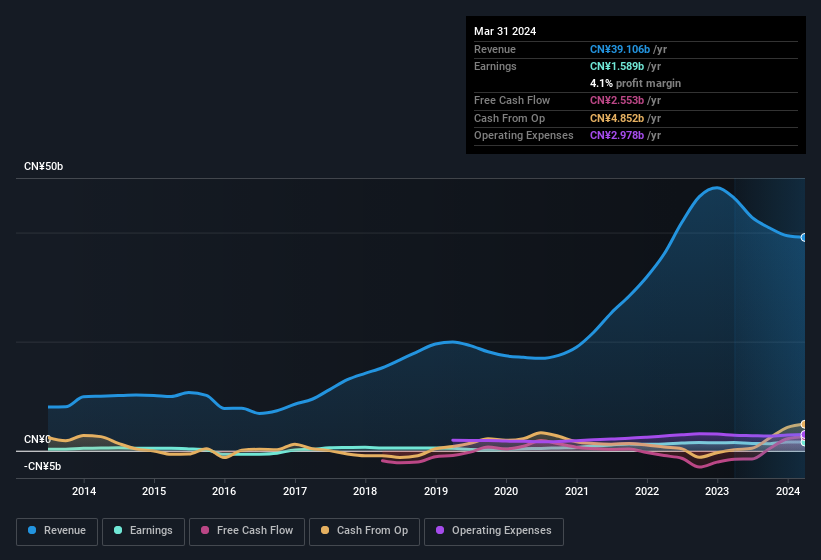Image resolution: width=821 pixels, height=560 pixels.
Task: Toggle the Free Cash Flow legend button
Action: pos(247,531)
